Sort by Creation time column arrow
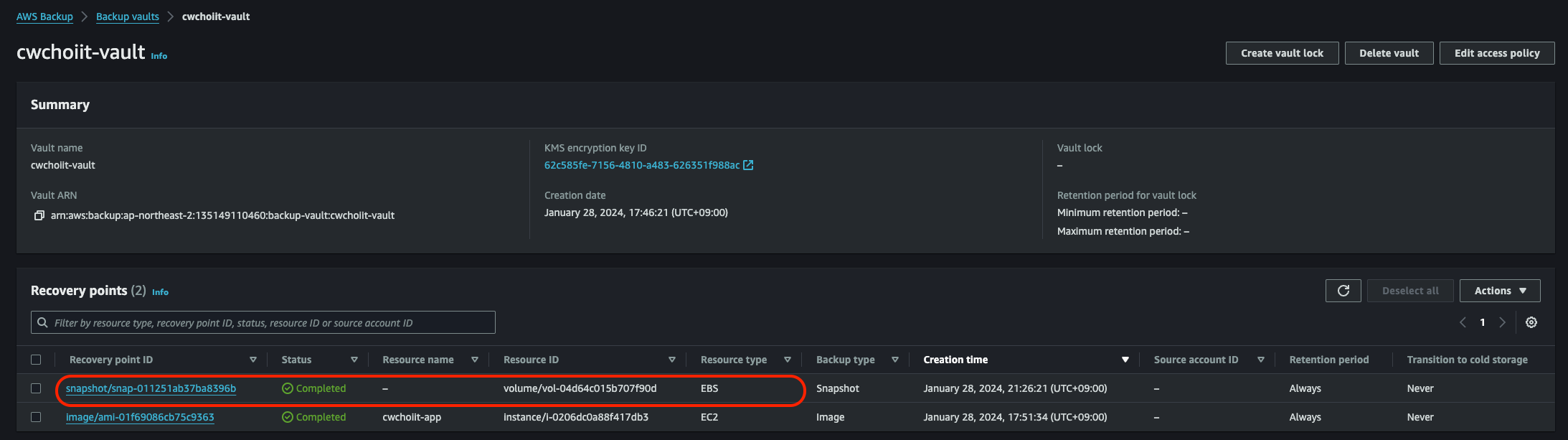This screenshot has width=1568, height=440. point(1125,360)
